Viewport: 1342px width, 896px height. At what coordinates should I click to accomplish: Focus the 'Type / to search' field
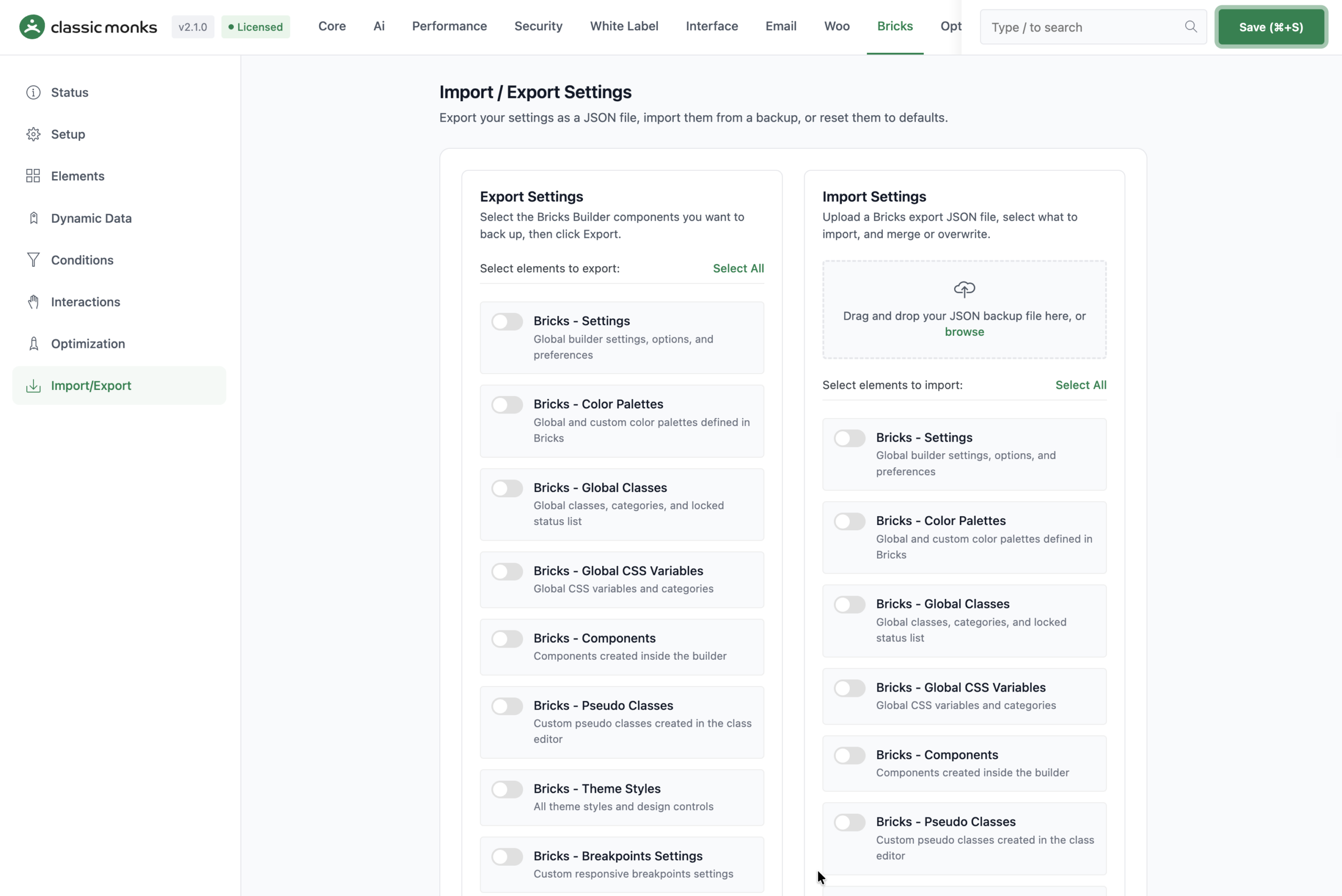point(1093,27)
